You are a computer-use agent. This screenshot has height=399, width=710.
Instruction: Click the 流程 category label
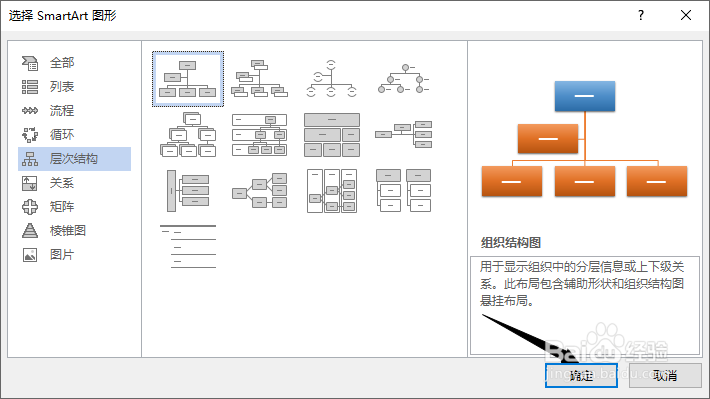click(x=62, y=111)
